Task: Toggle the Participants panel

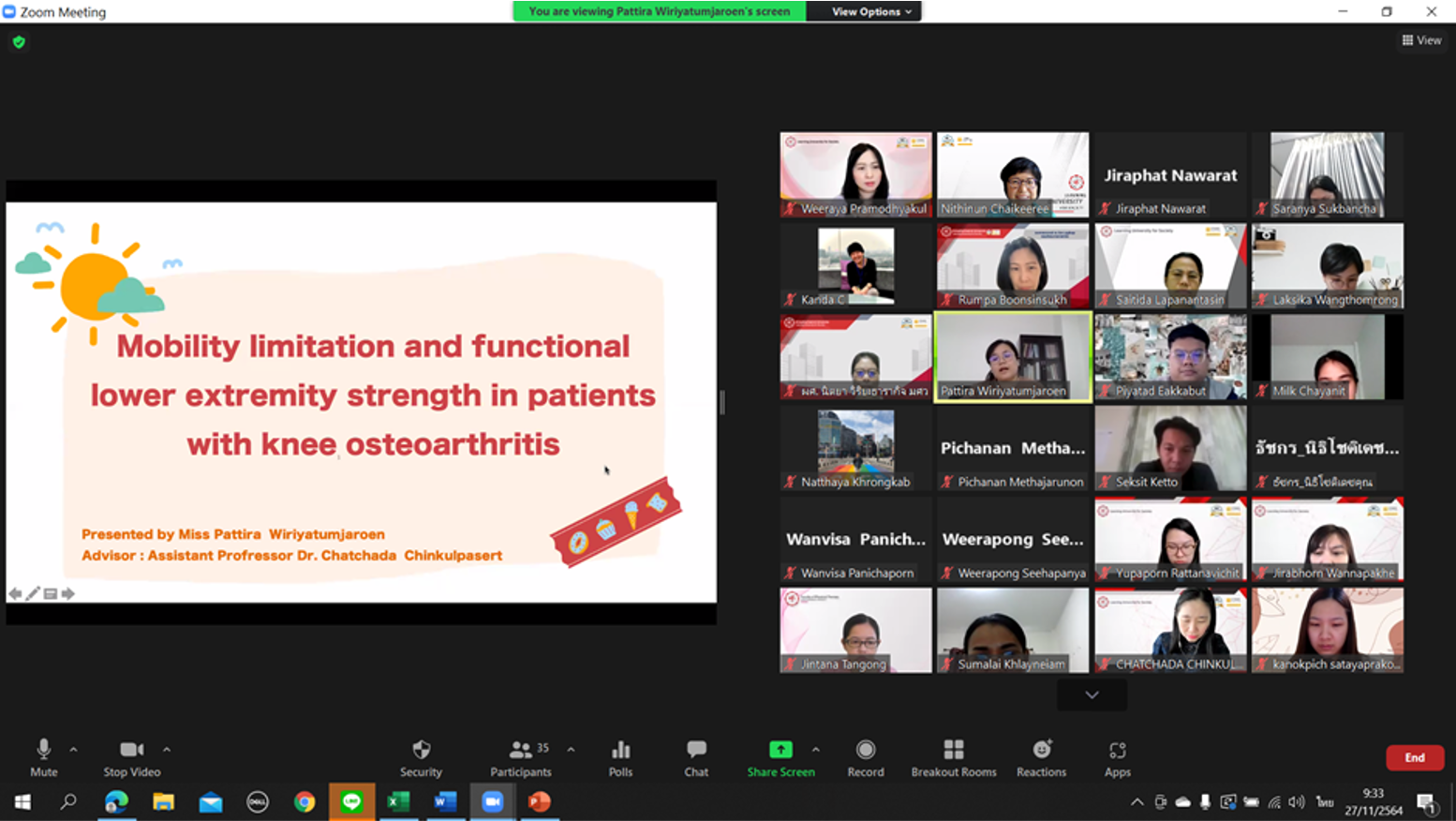Action: click(520, 757)
